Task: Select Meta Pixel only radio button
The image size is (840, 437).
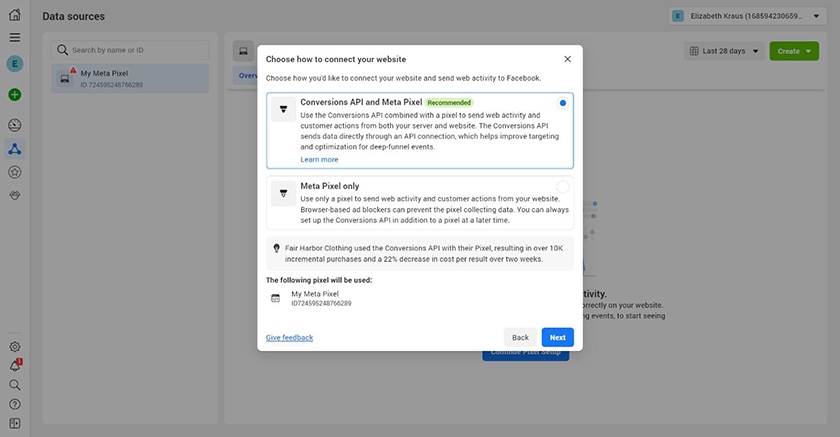Action: click(x=562, y=187)
